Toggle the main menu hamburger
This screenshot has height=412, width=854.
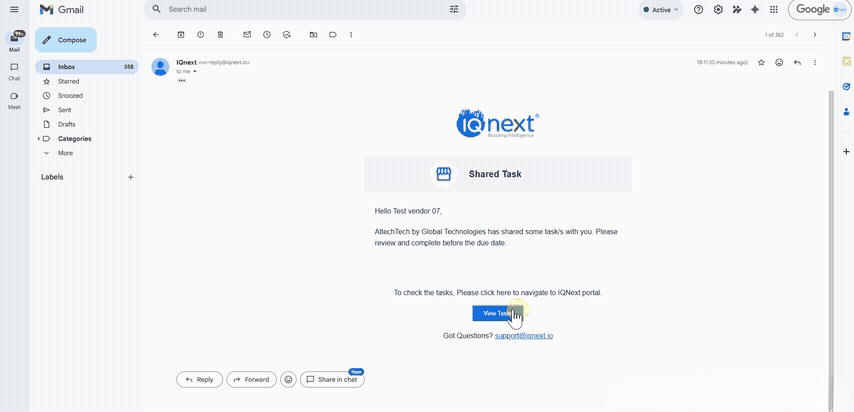(14, 9)
